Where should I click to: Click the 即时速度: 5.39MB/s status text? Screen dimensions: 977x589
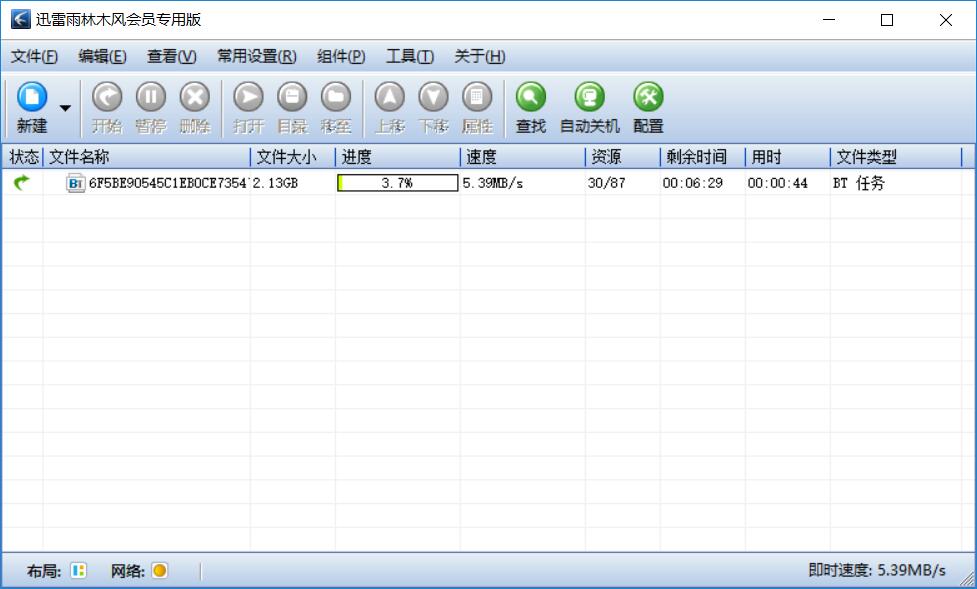tap(877, 570)
